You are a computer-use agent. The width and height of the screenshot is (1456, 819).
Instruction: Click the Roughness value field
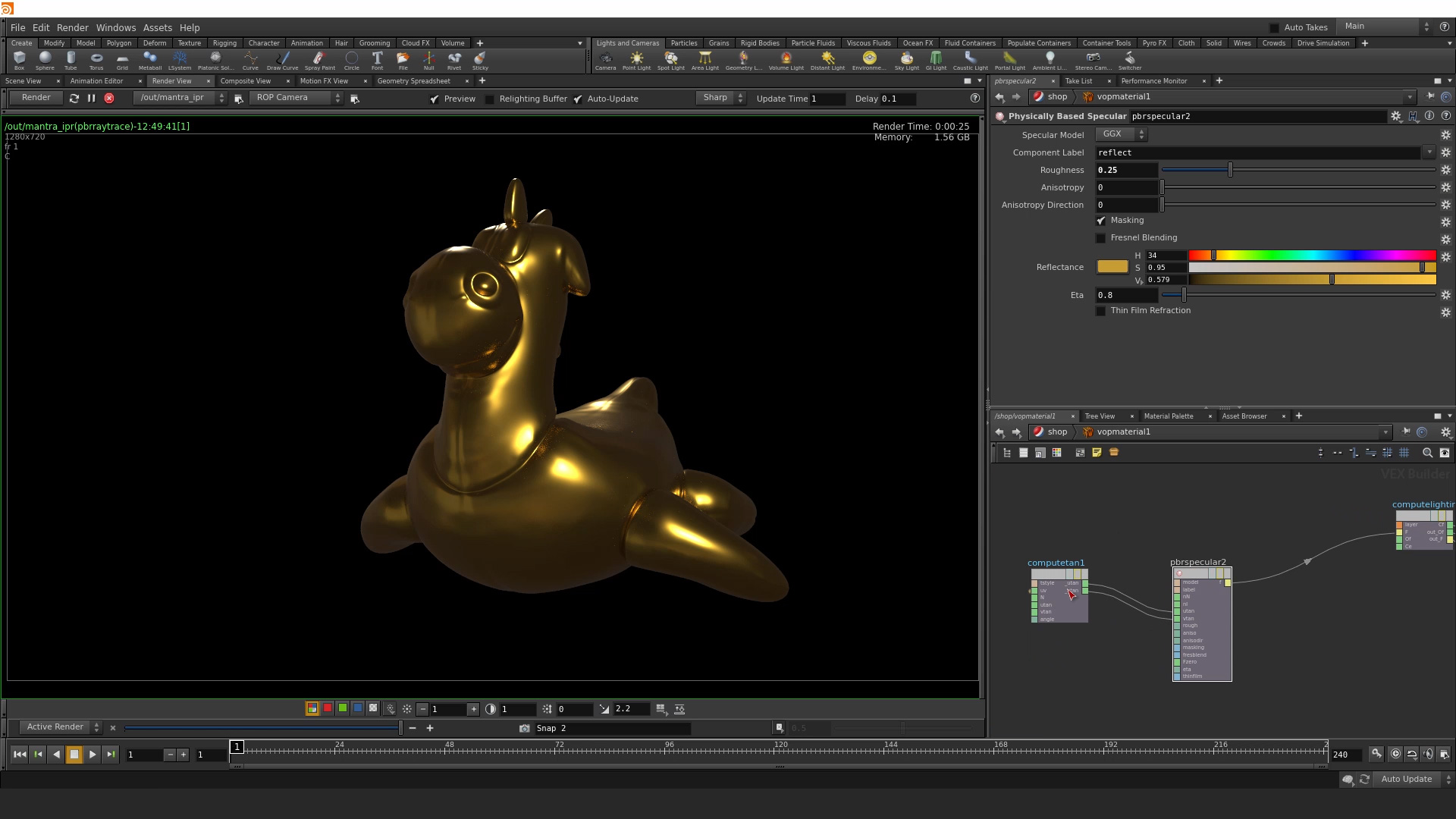coord(1126,171)
